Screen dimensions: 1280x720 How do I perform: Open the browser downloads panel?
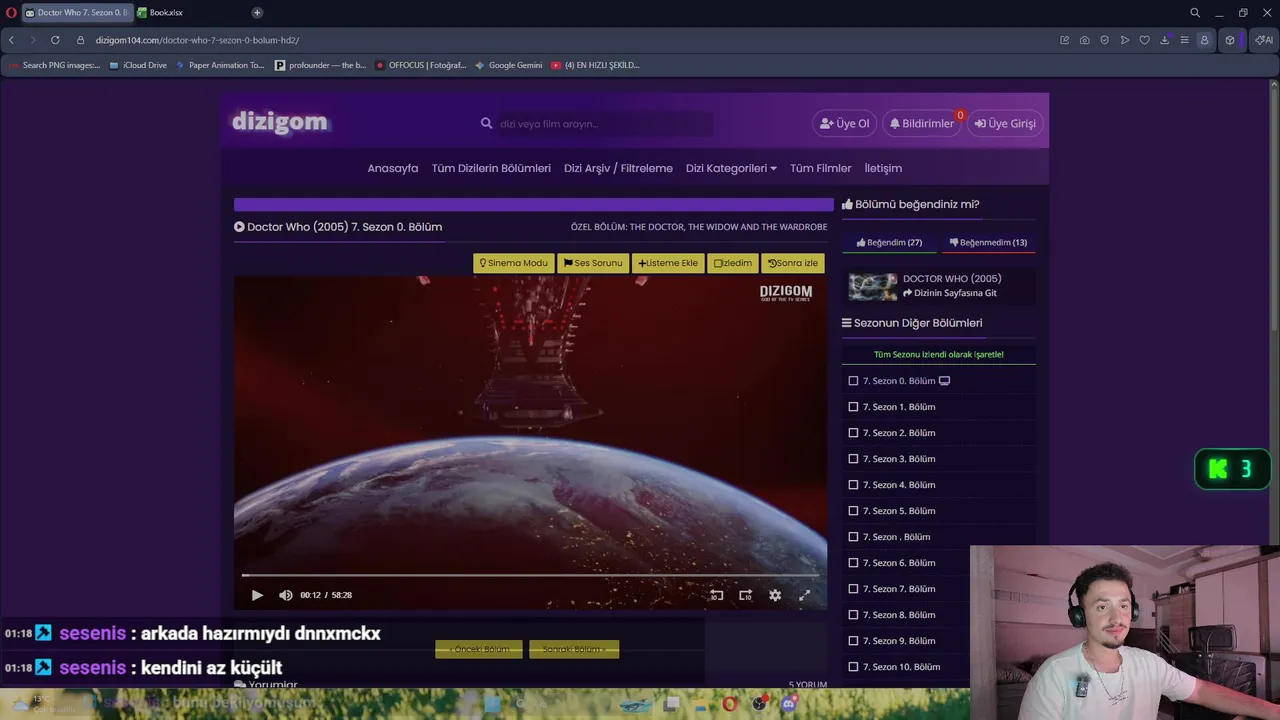pyautogui.click(x=1164, y=40)
